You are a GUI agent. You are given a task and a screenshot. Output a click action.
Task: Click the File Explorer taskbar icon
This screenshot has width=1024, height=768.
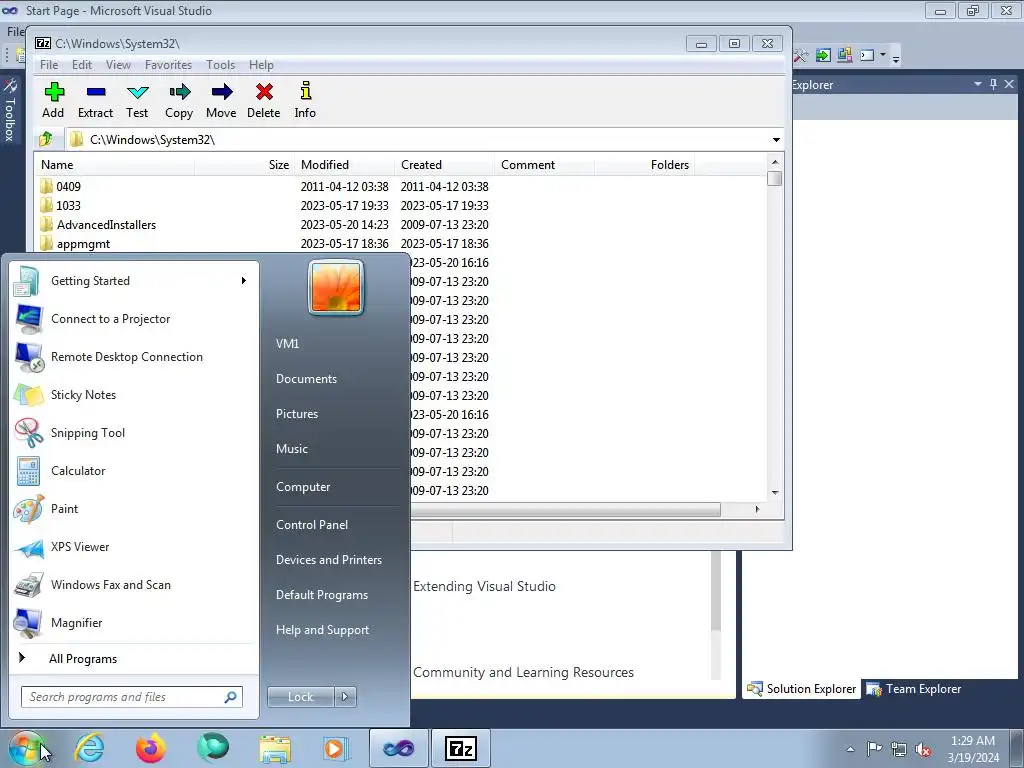[x=275, y=748]
